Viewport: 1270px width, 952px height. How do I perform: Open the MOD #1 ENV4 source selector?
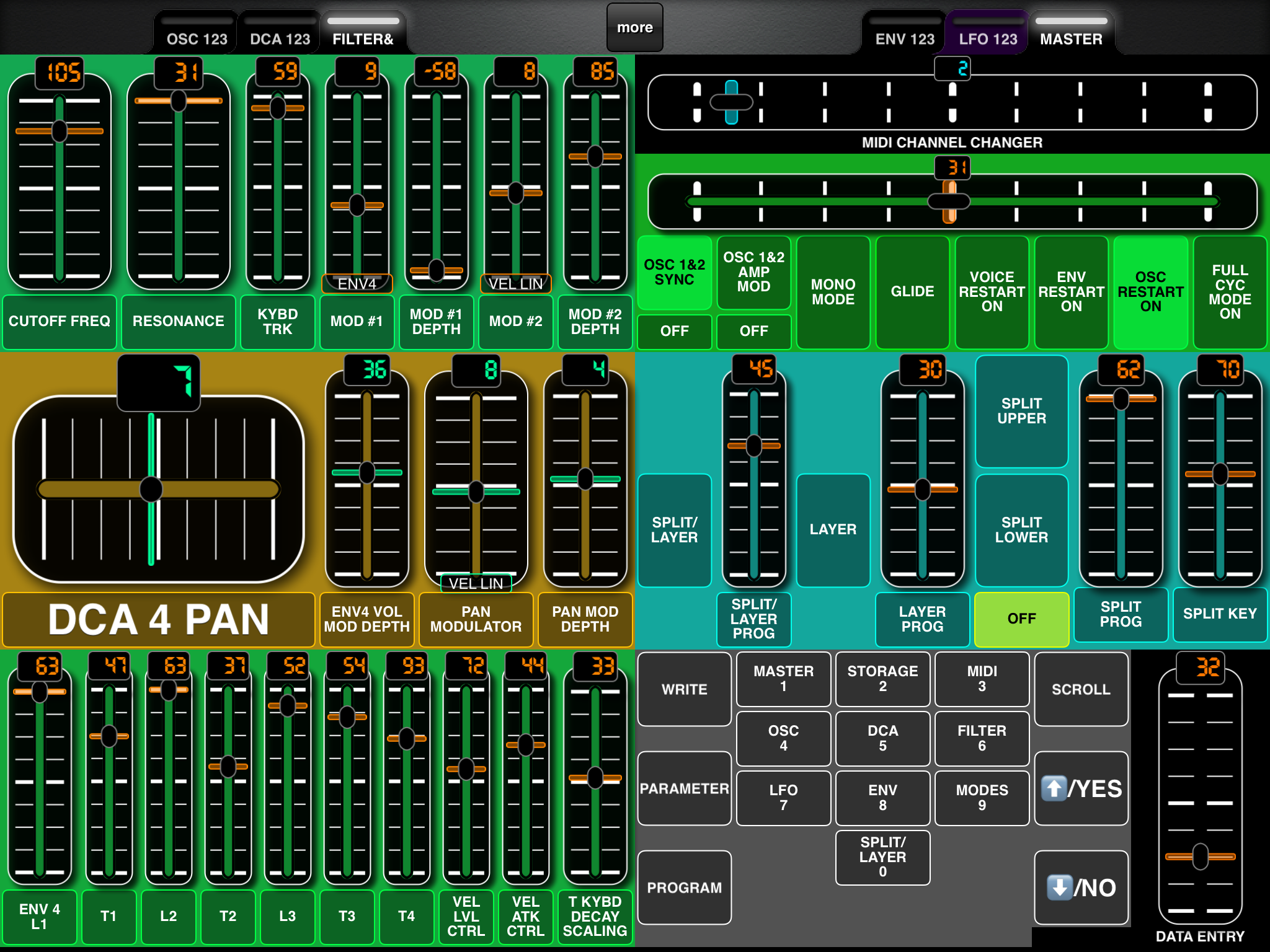coord(357,283)
